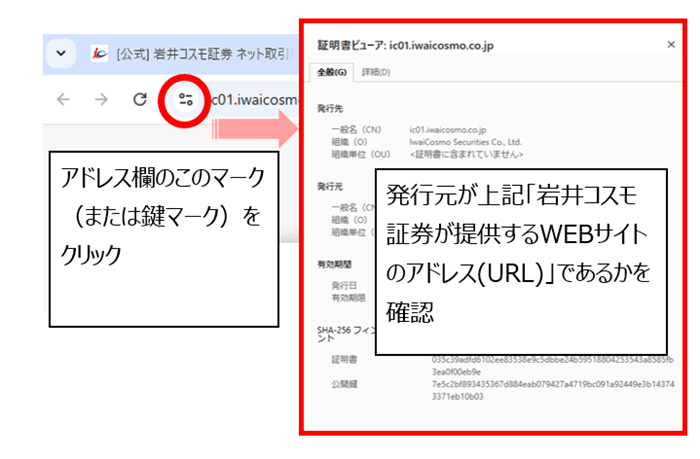Select IwaiCosmo Securities Co., Ltd. text

(465, 142)
